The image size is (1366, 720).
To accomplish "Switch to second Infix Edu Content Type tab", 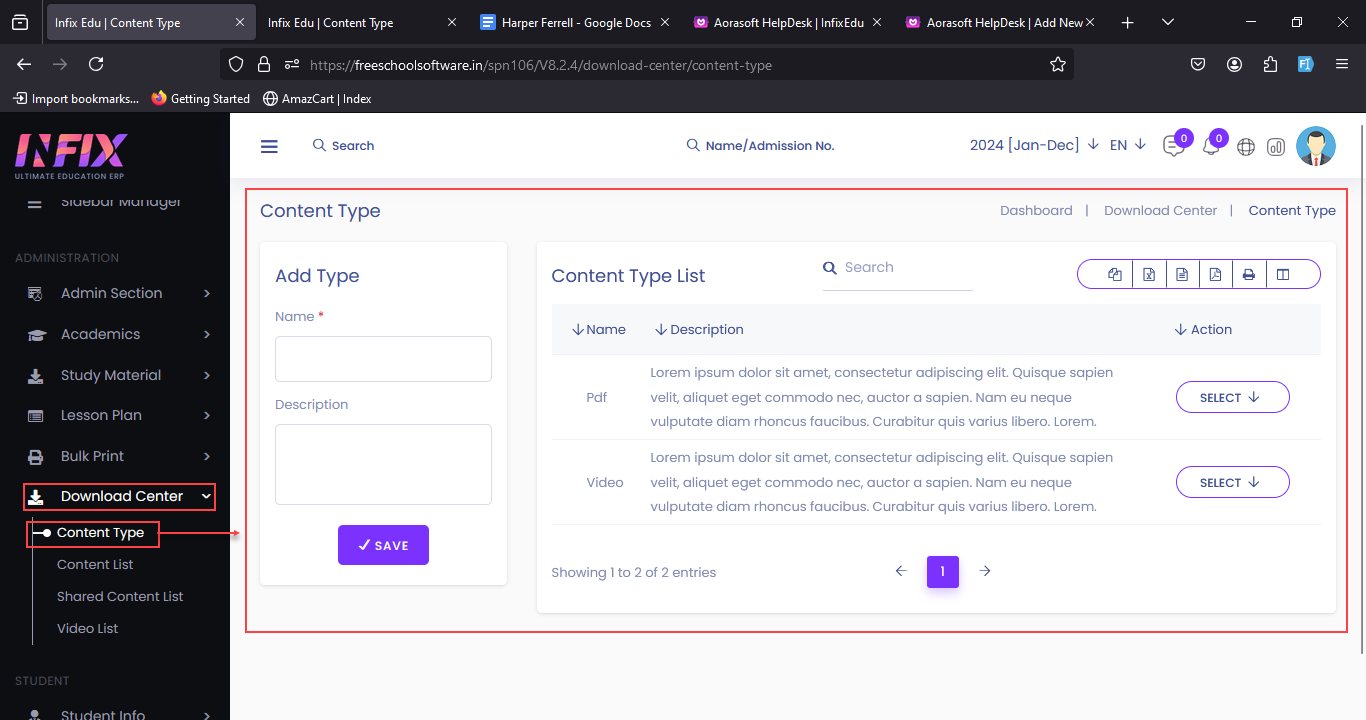I will pyautogui.click(x=360, y=22).
